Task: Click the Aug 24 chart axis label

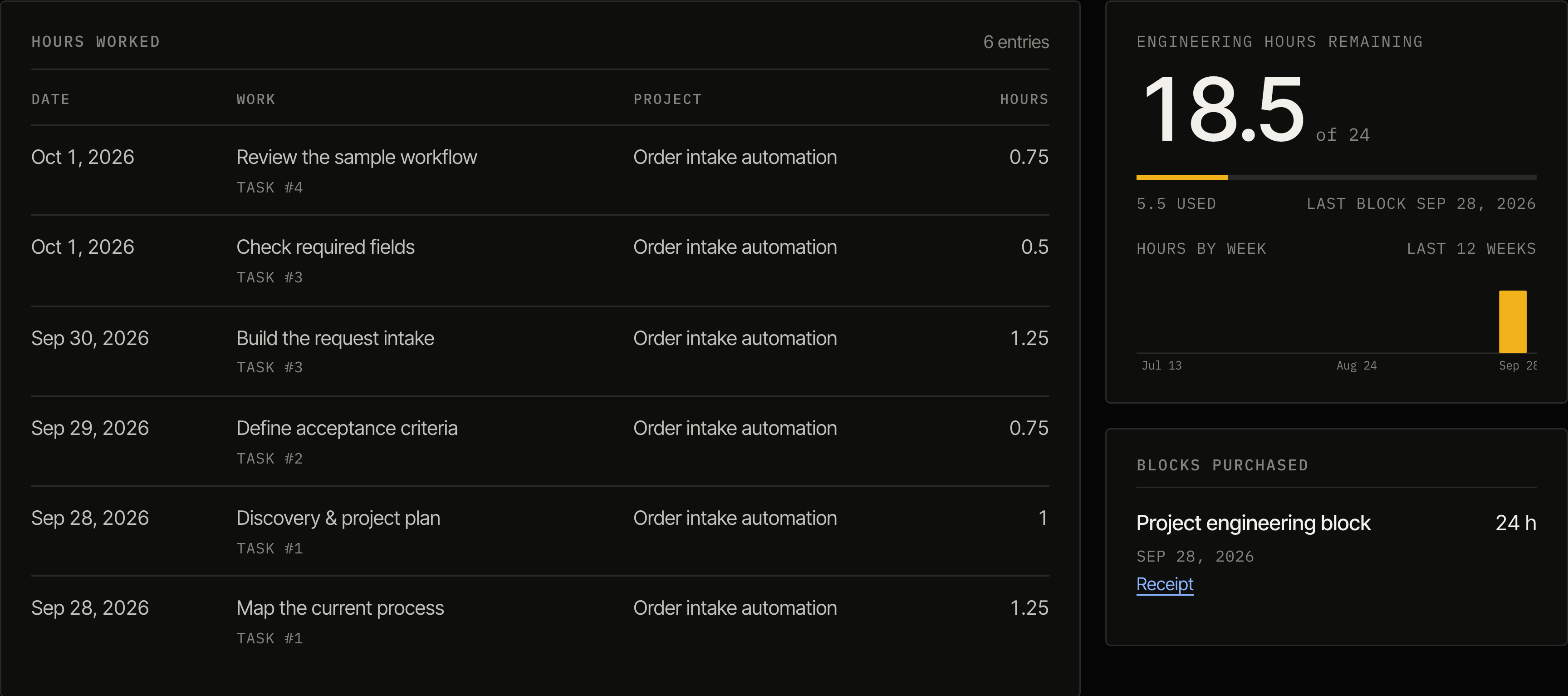Action: click(1356, 365)
